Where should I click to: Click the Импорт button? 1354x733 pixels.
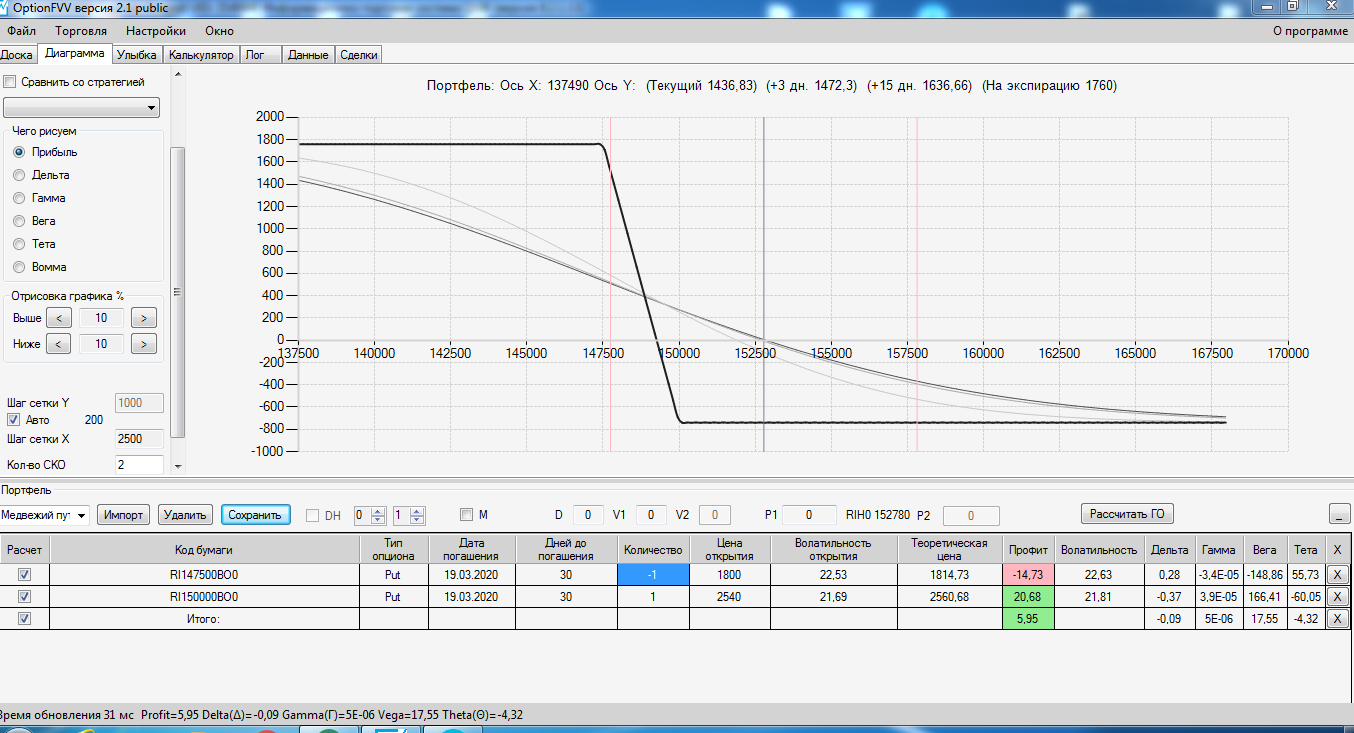coord(124,515)
